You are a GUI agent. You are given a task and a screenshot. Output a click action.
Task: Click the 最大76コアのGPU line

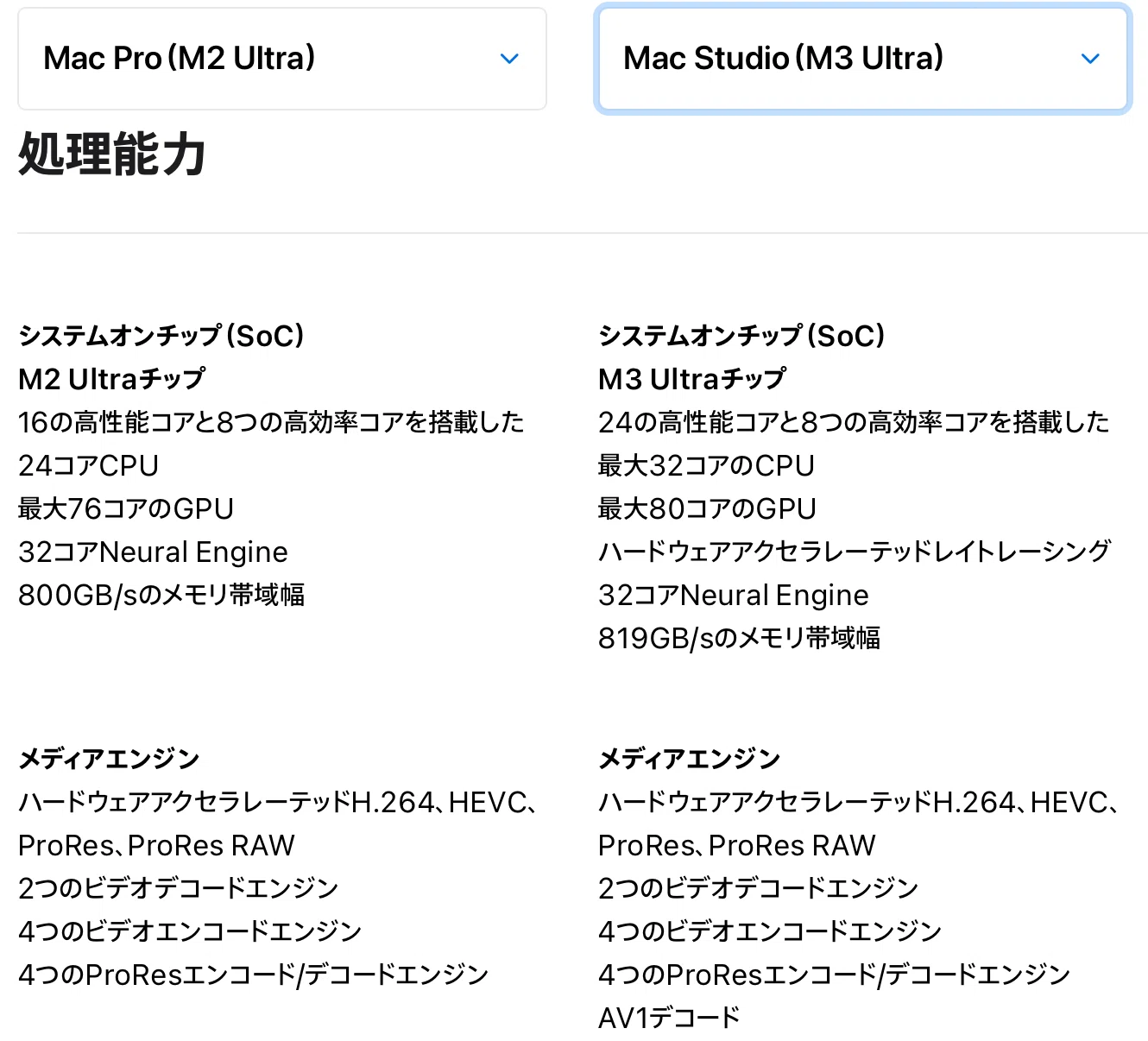coord(126,508)
